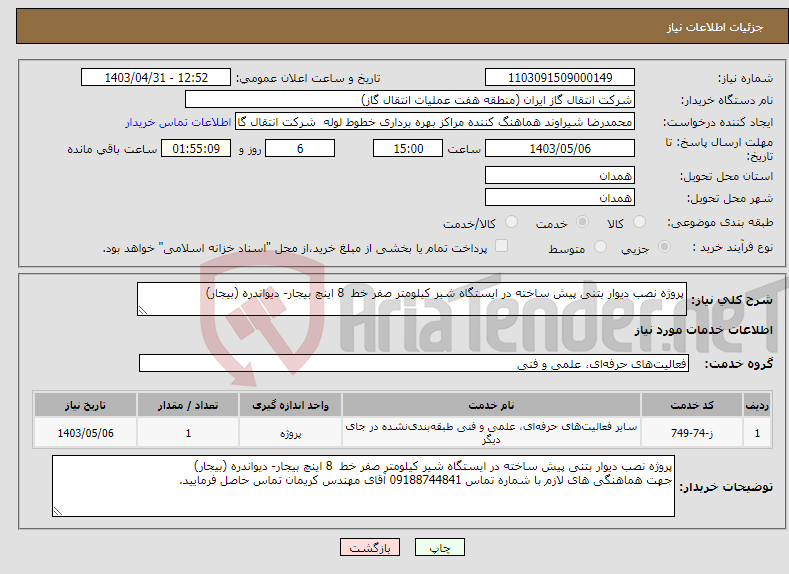Click the جزئیات اطلاعات نیاز header title
Screen dimensions: 789x574
click(715, 27)
